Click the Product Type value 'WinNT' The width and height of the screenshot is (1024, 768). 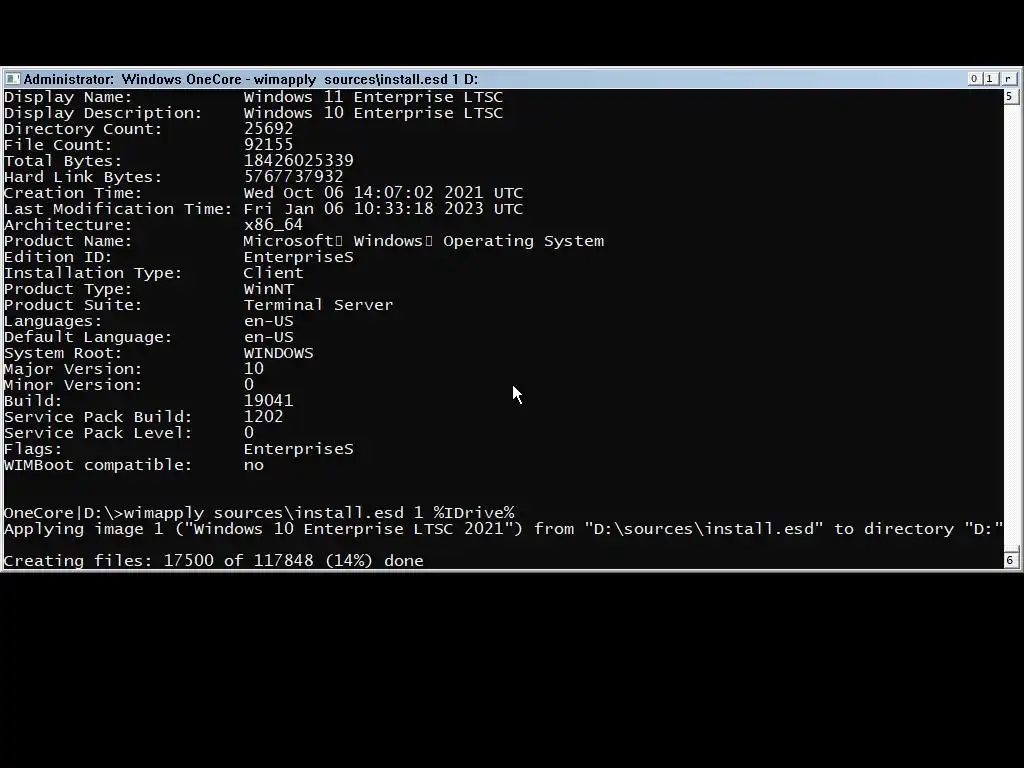[x=268, y=289]
